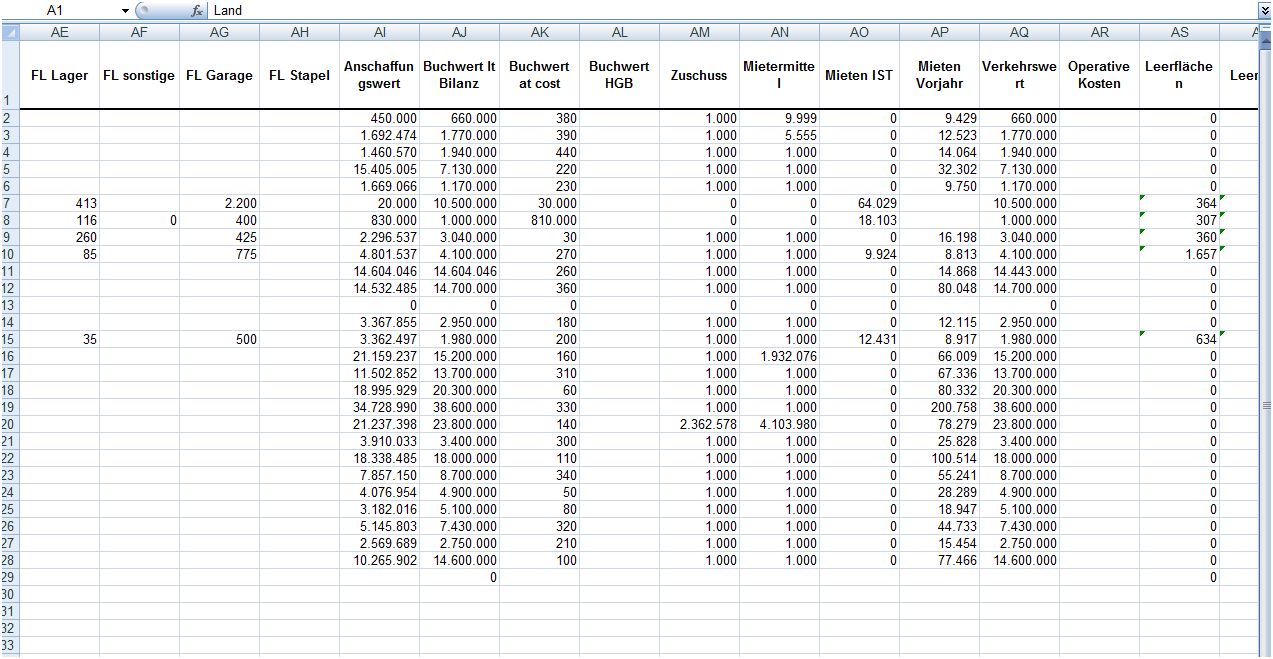Click the 'FL Lager' header cell
The image size is (1273, 659).
point(59,75)
